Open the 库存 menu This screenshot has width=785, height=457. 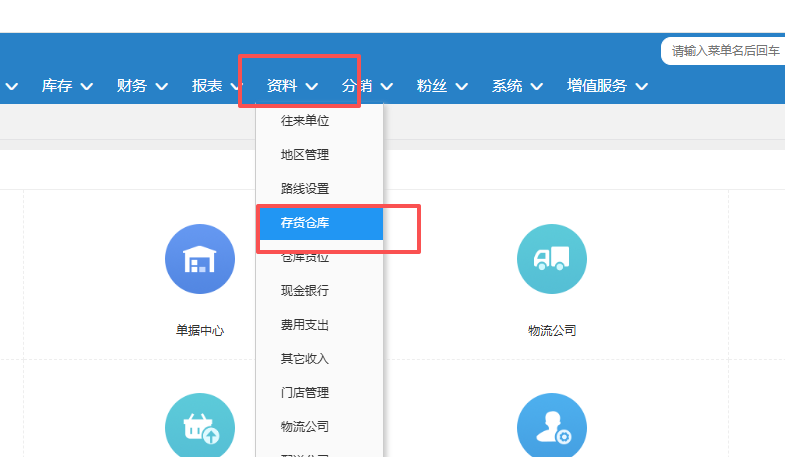(57, 86)
